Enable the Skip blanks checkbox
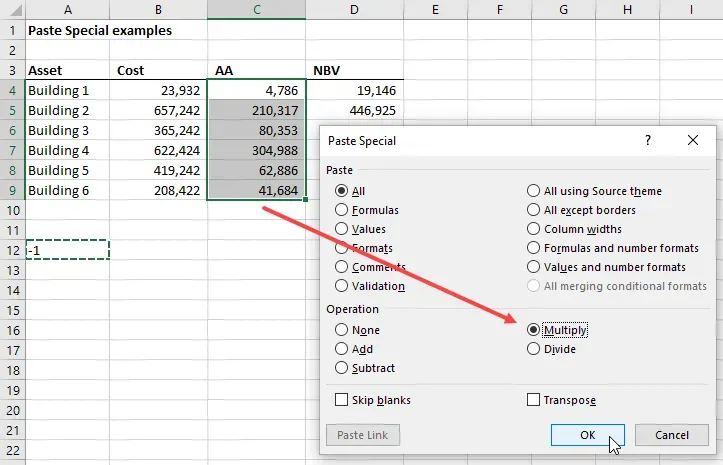The image size is (723, 465). click(343, 400)
